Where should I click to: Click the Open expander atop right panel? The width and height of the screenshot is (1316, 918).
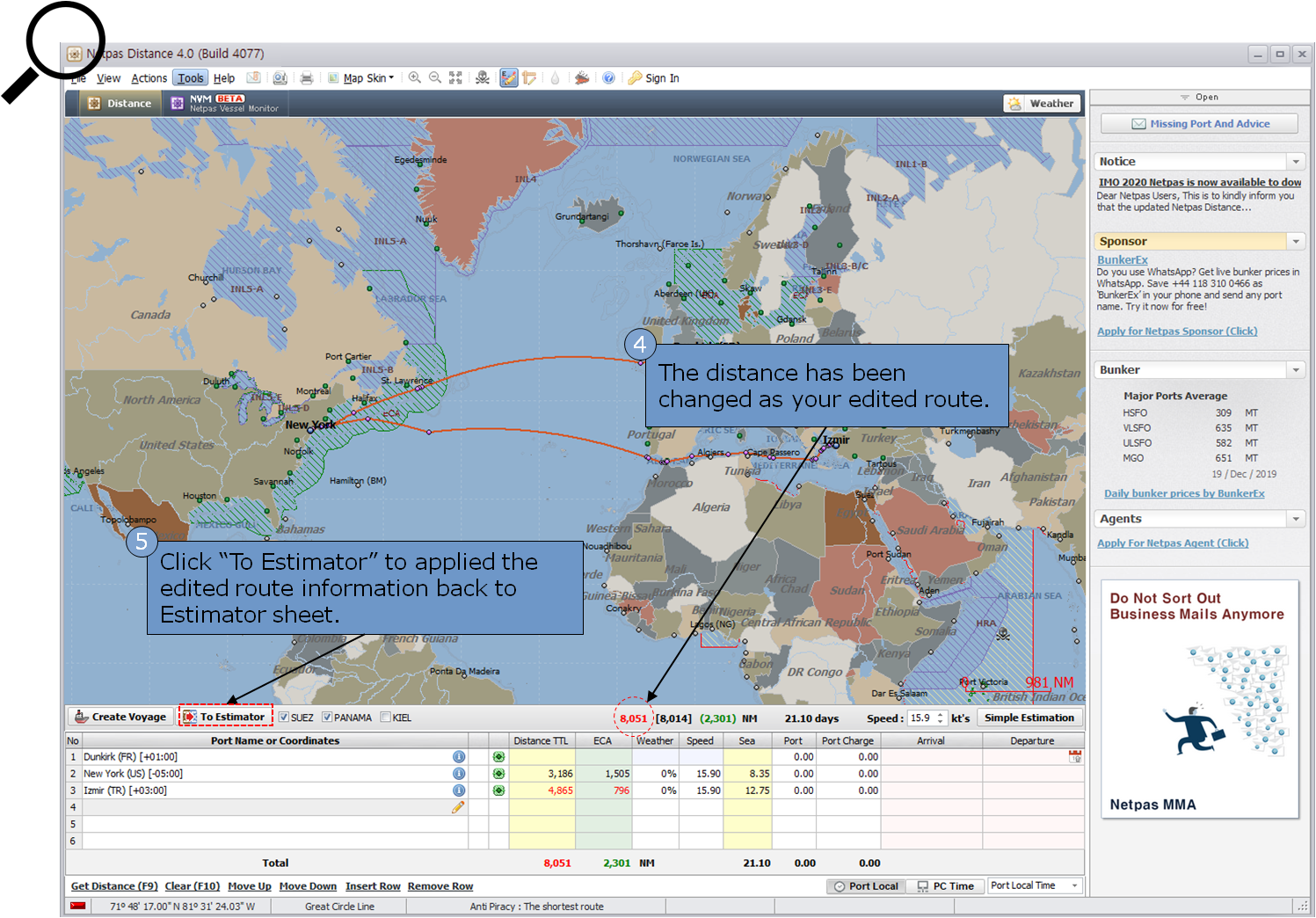1200,98
